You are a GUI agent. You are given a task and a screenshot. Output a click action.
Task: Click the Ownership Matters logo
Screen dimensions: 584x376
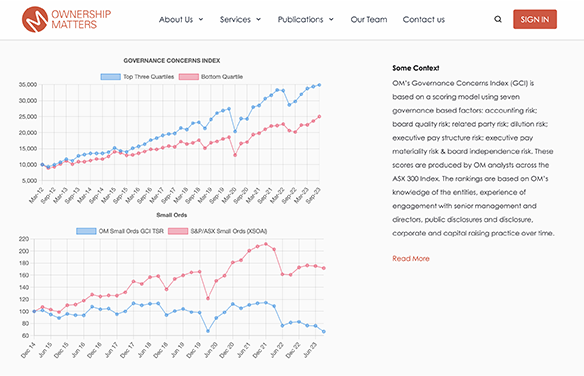coord(66,19)
